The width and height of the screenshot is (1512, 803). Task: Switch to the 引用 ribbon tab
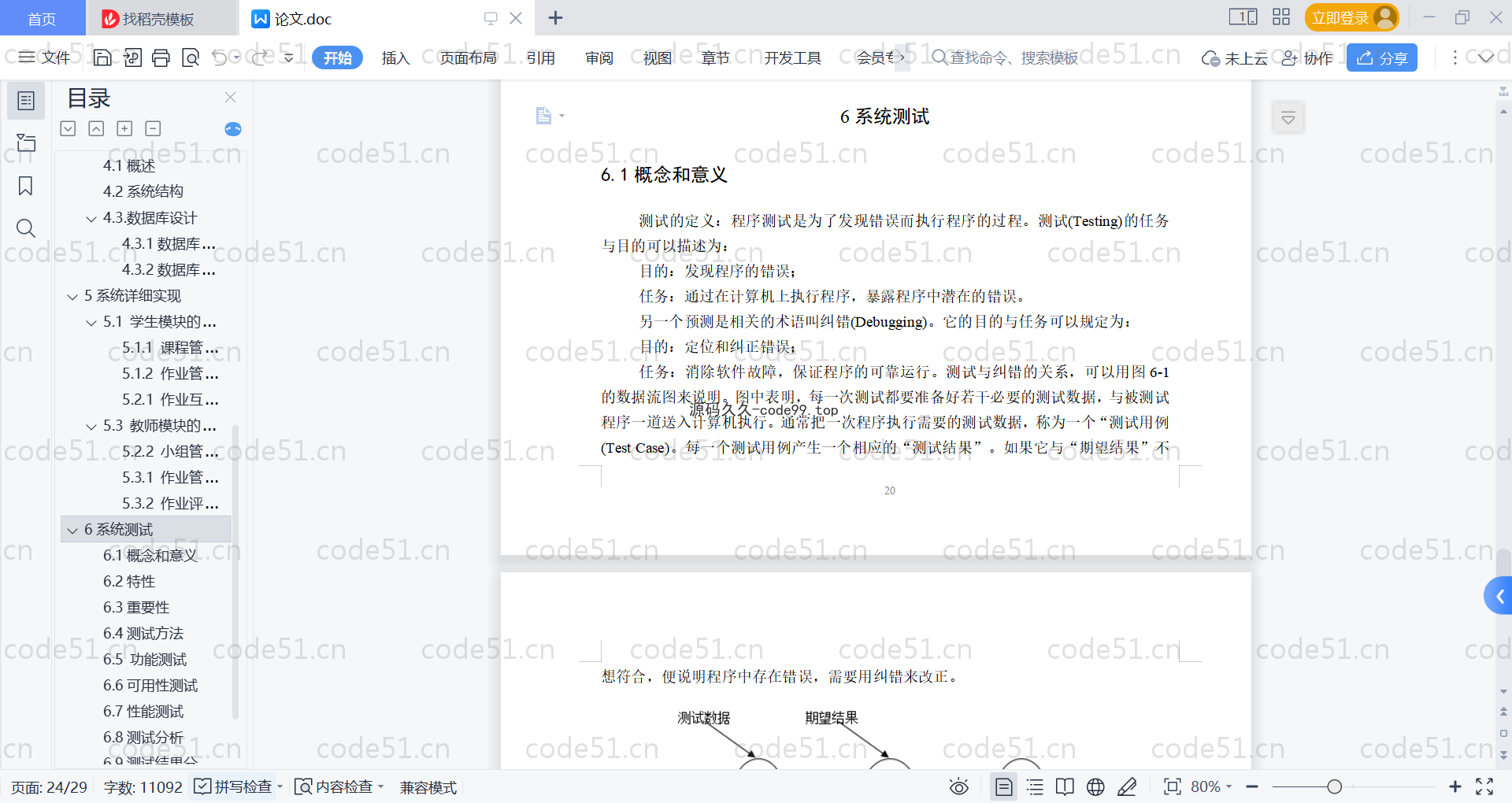pyautogui.click(x=541, y=57)
